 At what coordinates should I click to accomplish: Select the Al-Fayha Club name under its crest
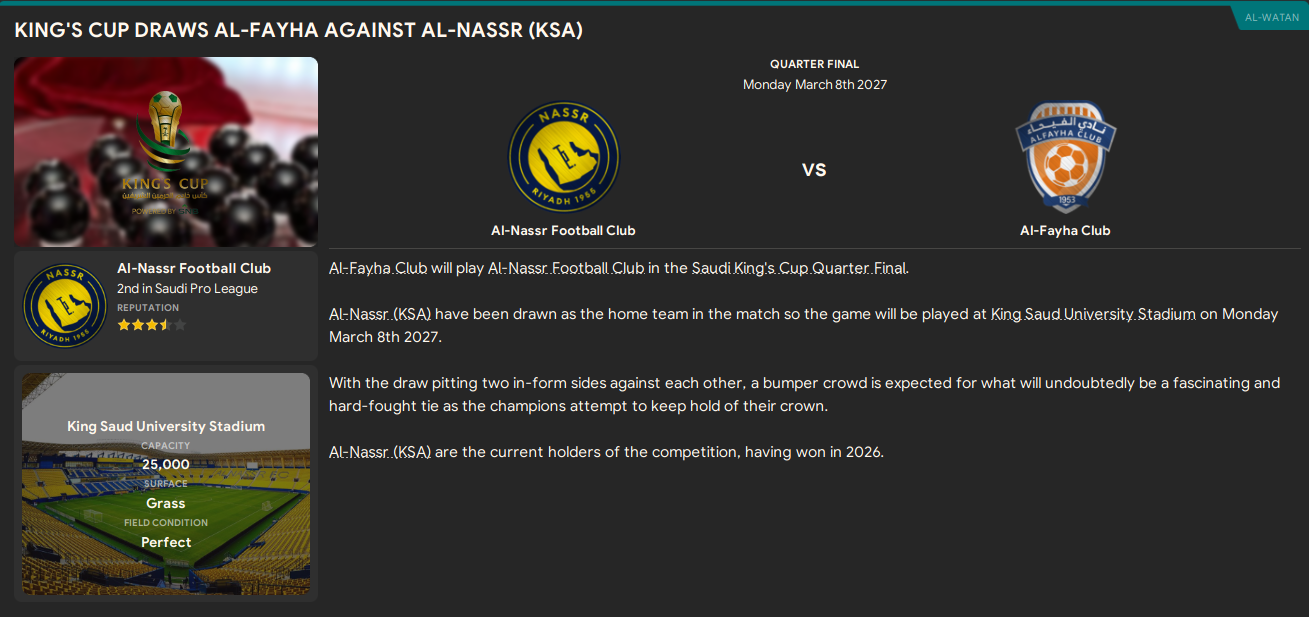[x=1065, y=231]
